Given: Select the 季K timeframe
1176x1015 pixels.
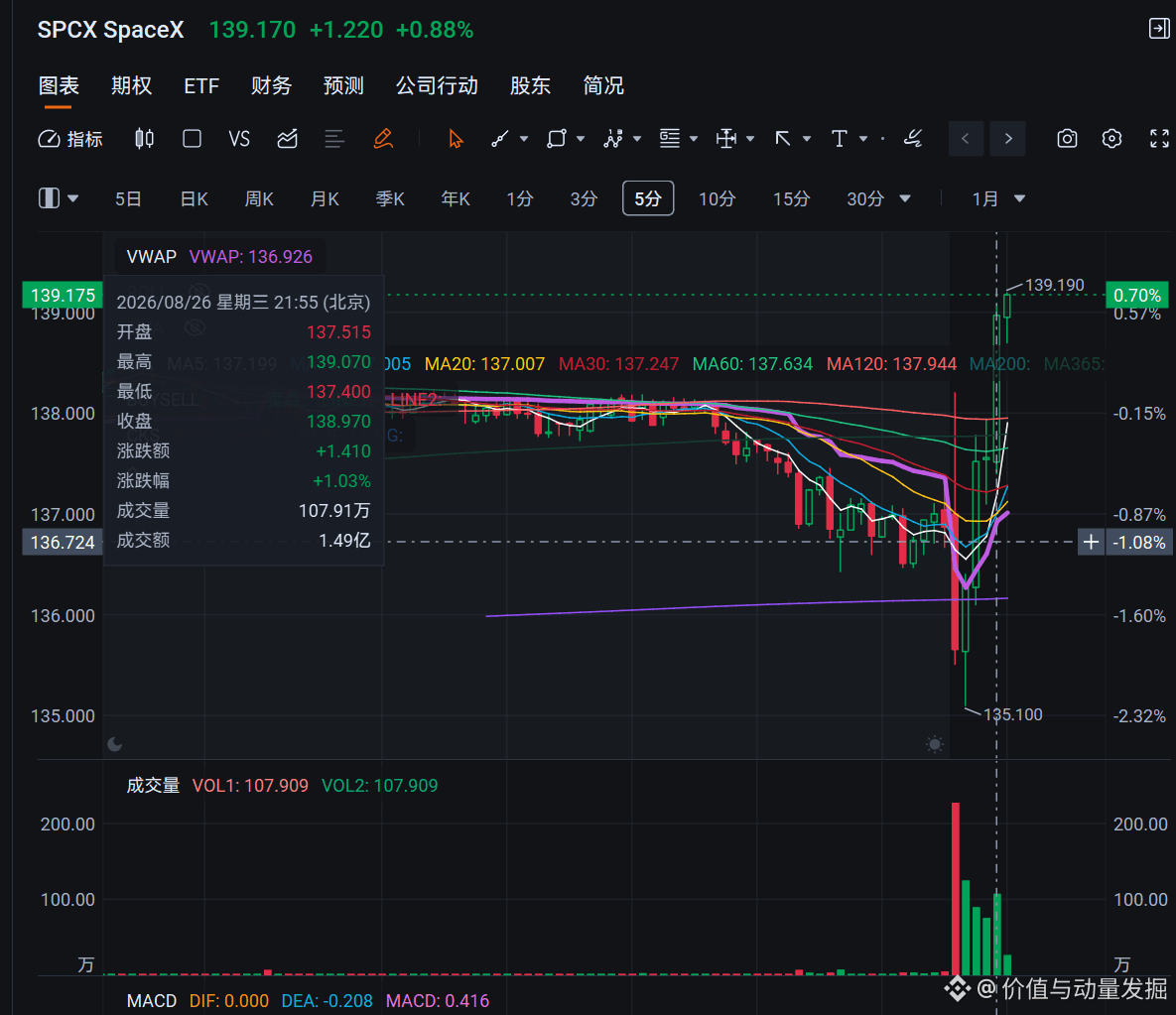Looking at the screenshot, I should point(390,198).
